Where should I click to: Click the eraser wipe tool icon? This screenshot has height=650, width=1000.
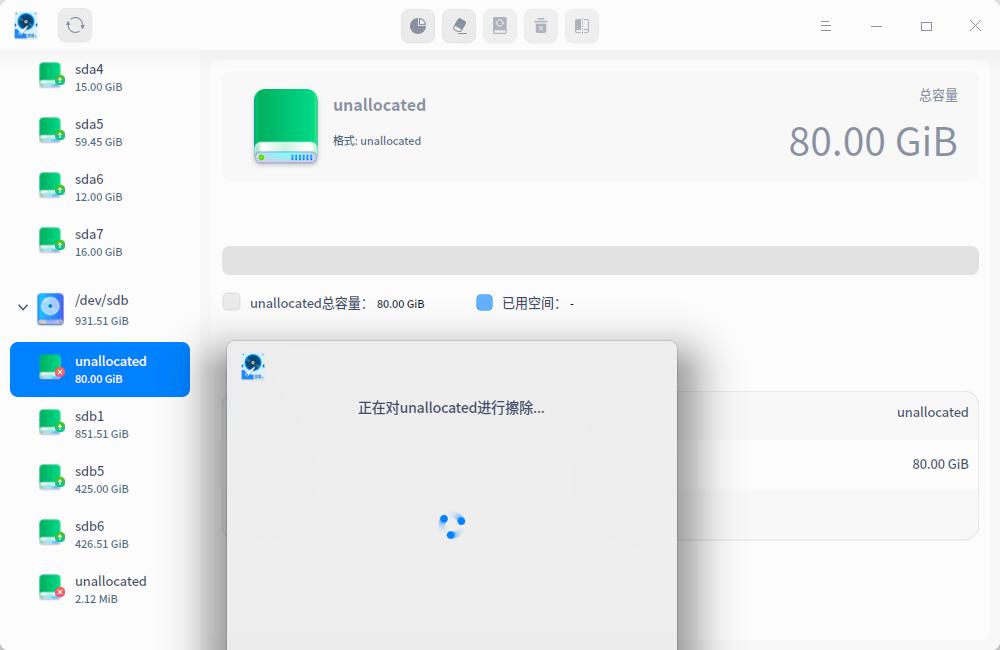458,26
